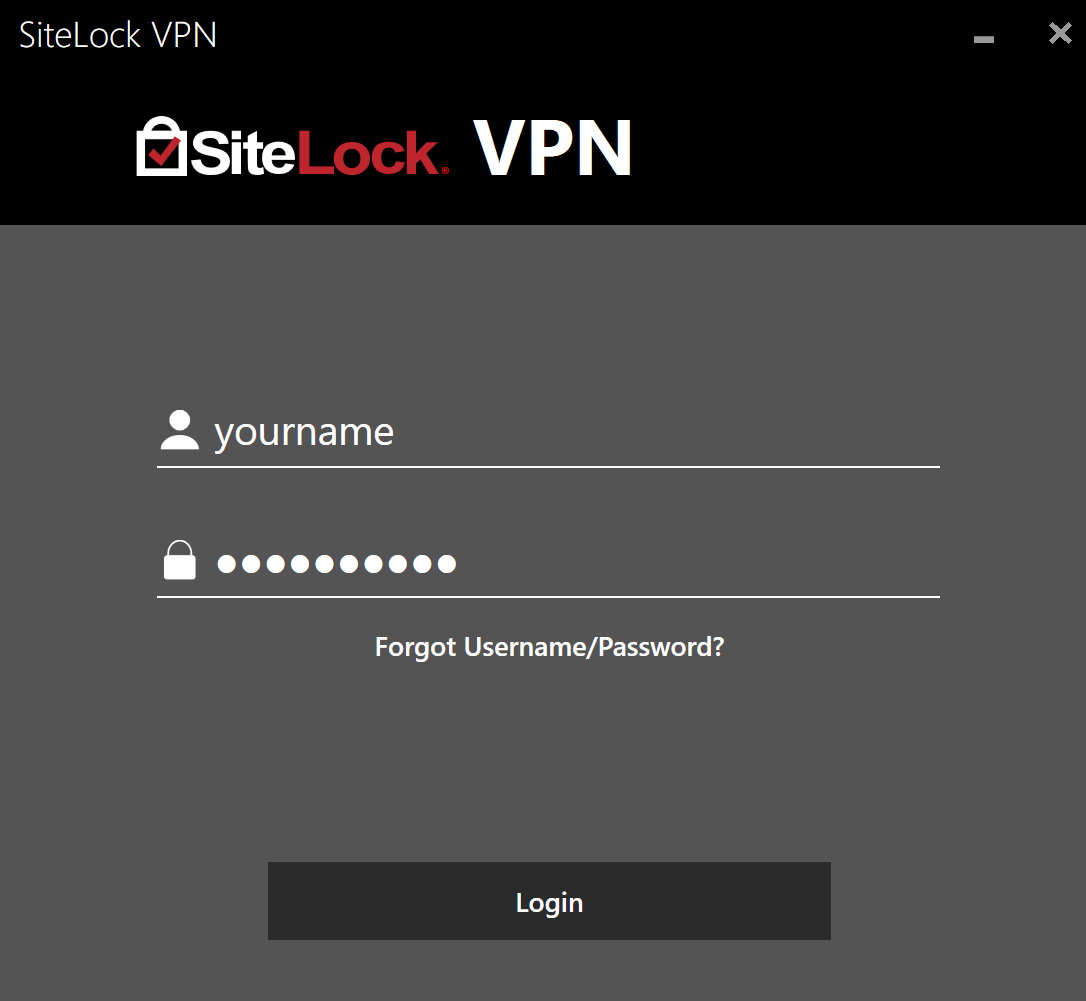Click the underline beneath the username field
The height and width of the screenshot is (1001, 1086).
click(549, 467)
